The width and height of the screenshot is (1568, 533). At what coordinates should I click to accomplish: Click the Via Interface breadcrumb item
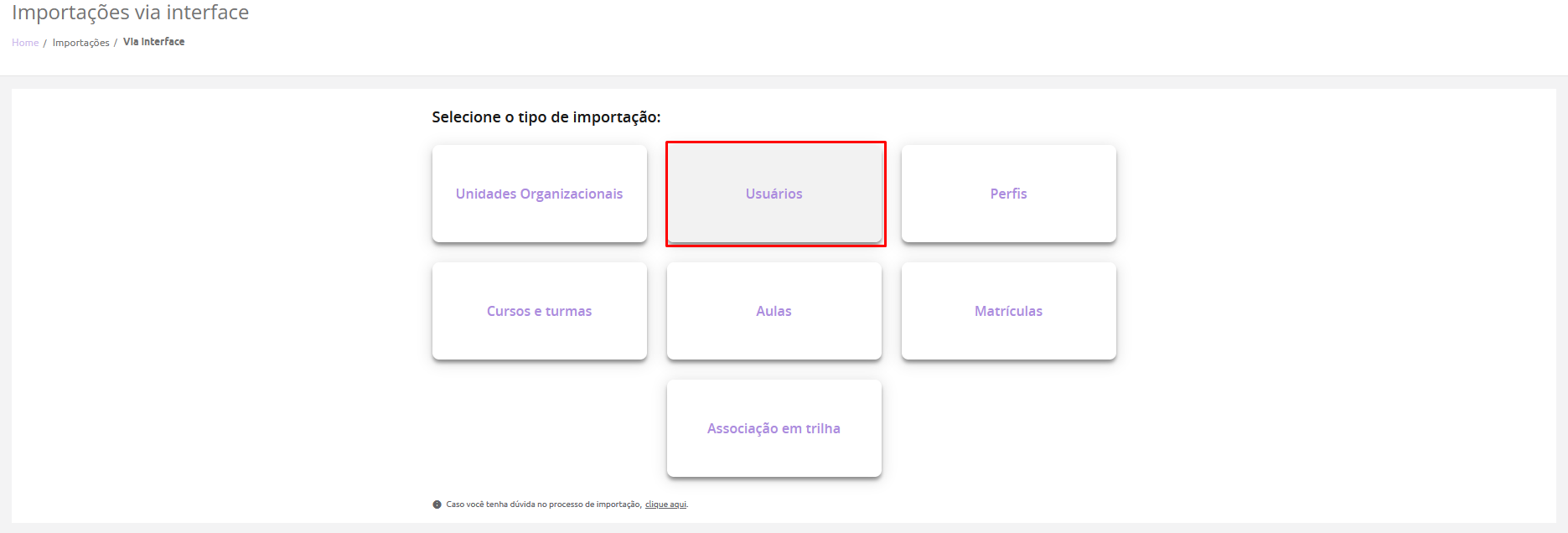tap(153, 42)
